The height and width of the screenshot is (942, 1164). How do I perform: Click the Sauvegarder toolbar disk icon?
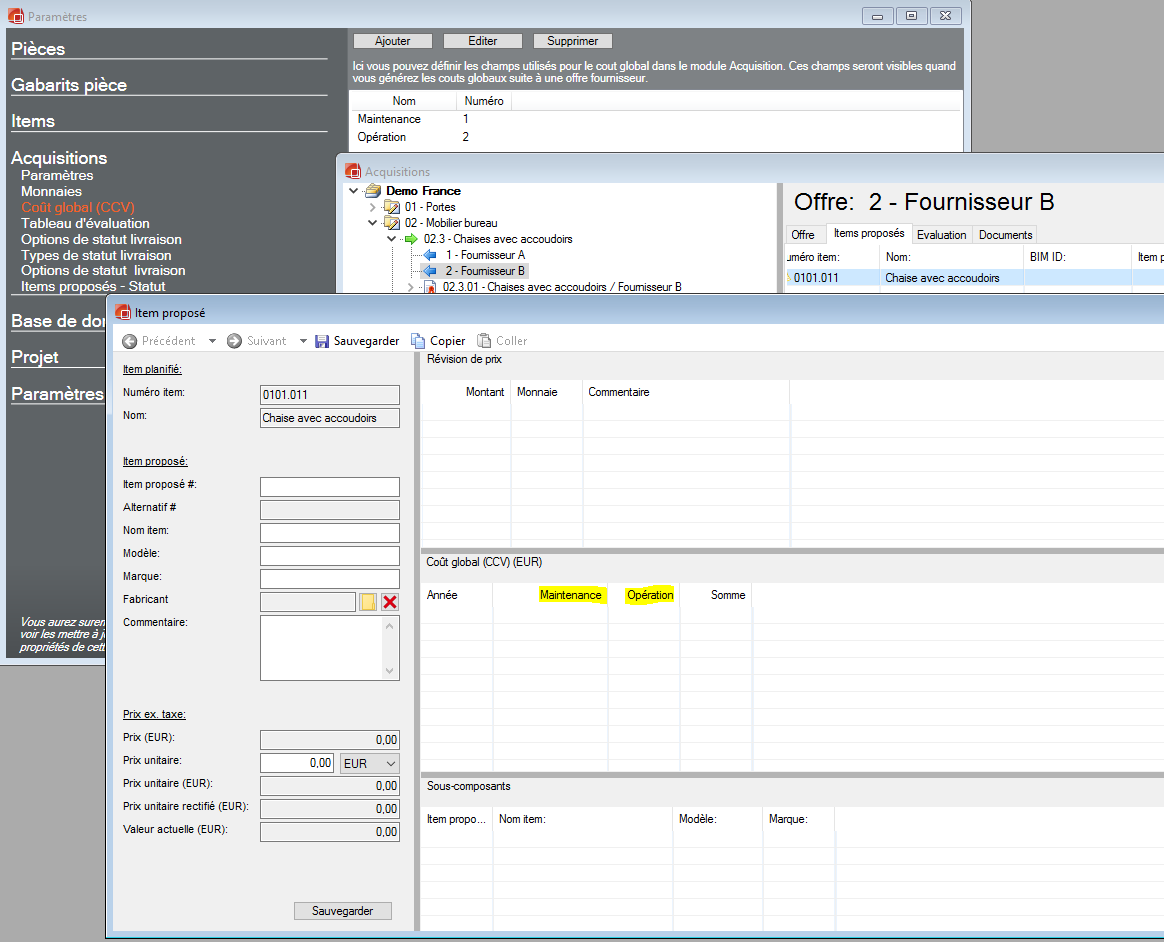click(322, 341)
